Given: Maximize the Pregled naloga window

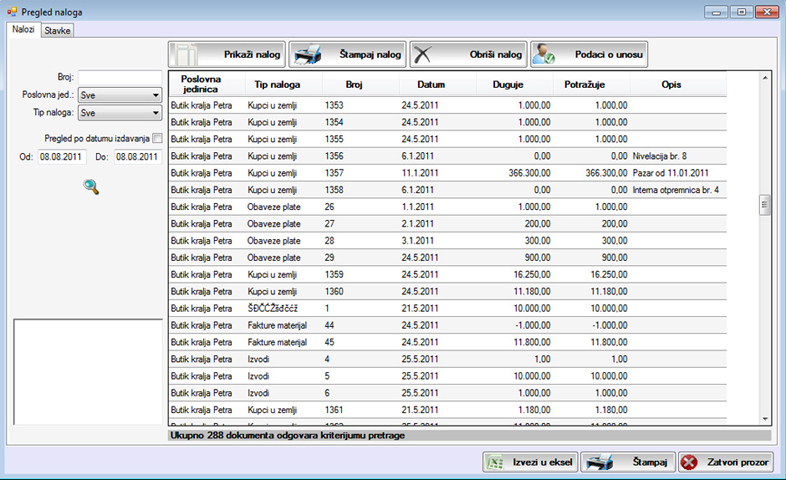Looking at the screenshot, I should 741,12.
